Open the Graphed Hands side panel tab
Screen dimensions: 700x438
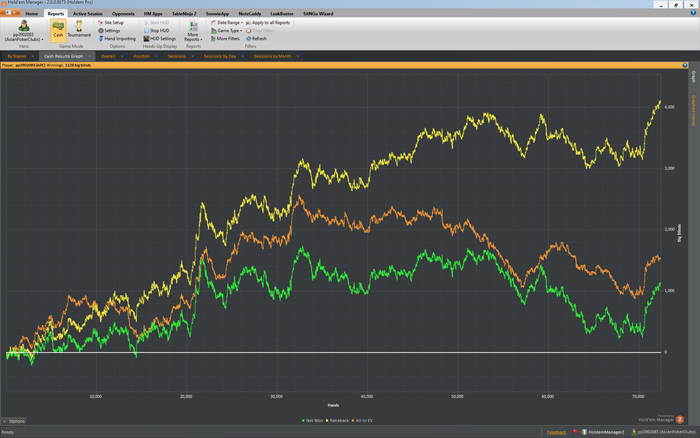693,110
